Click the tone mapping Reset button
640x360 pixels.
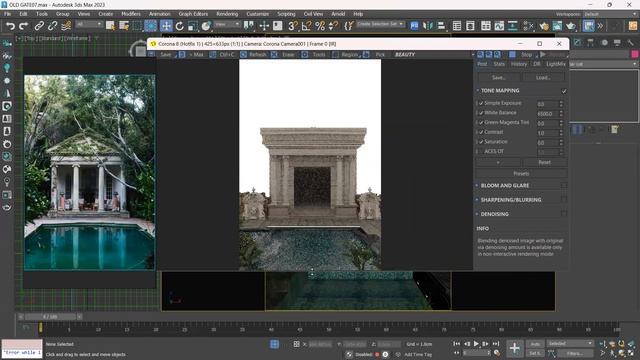pyautogui.click(x=544, y=162)
